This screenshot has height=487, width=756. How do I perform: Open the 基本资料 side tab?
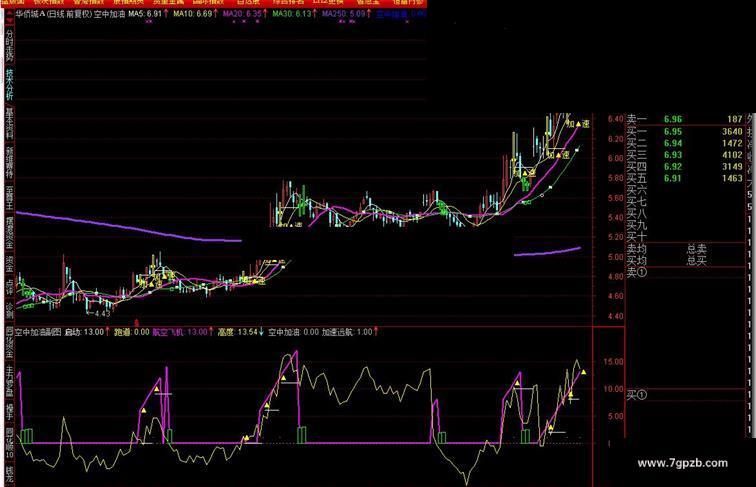point(9,124)
